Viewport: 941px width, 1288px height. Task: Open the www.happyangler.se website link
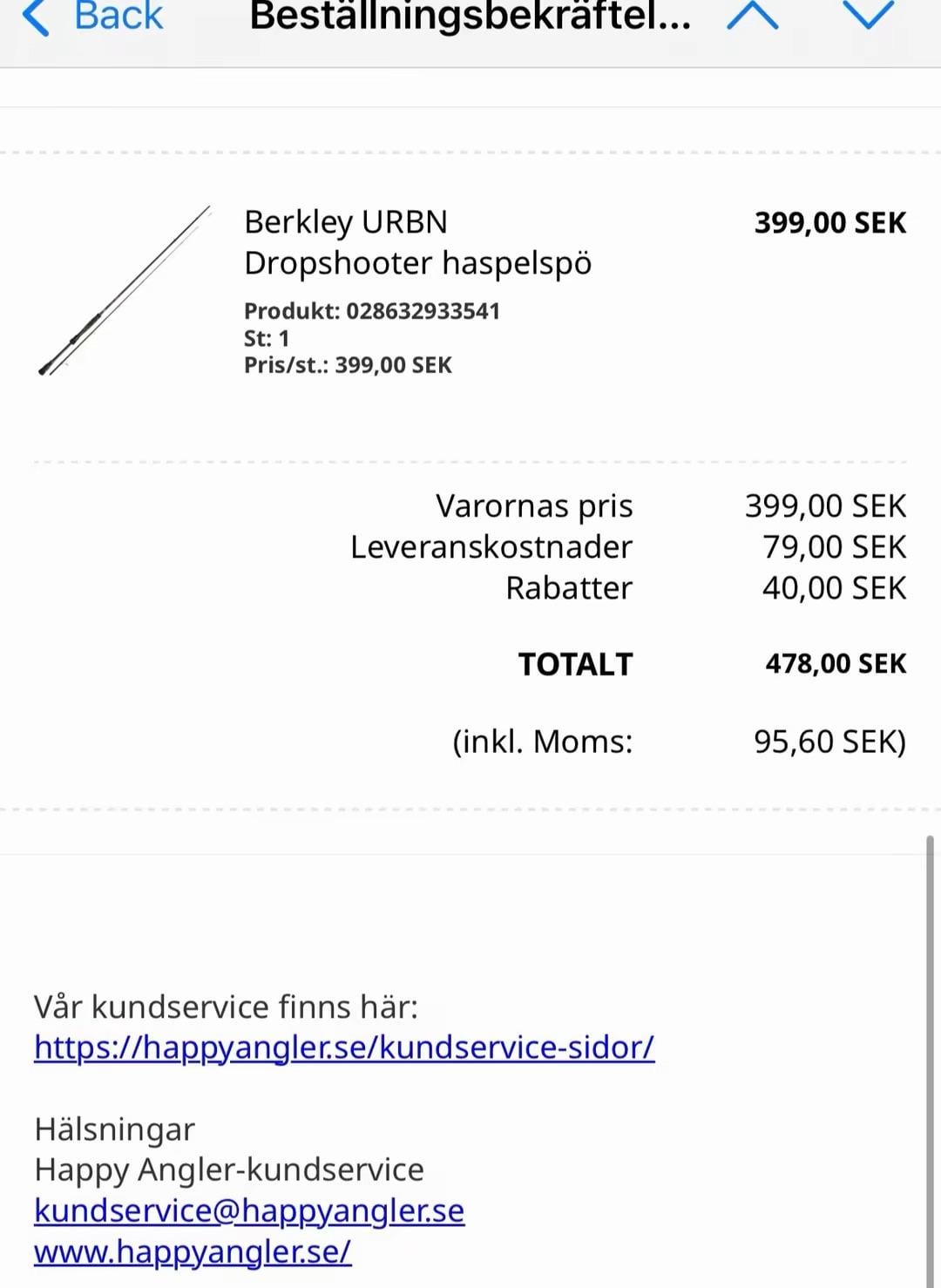pos(193,1251)
